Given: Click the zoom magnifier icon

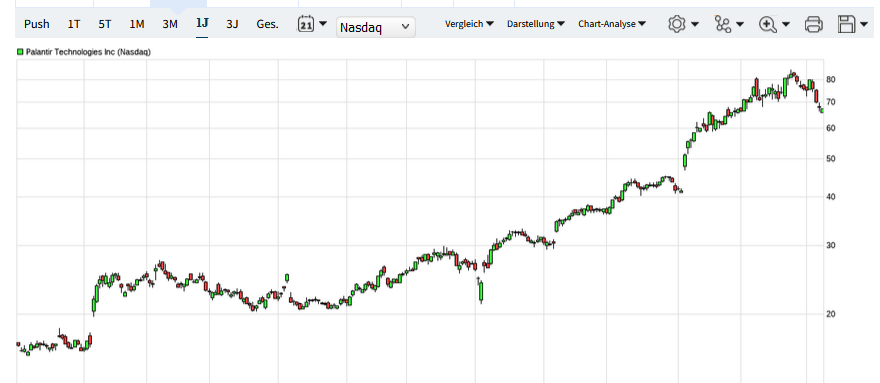Looking at the screenshot, I should point(767,24).
